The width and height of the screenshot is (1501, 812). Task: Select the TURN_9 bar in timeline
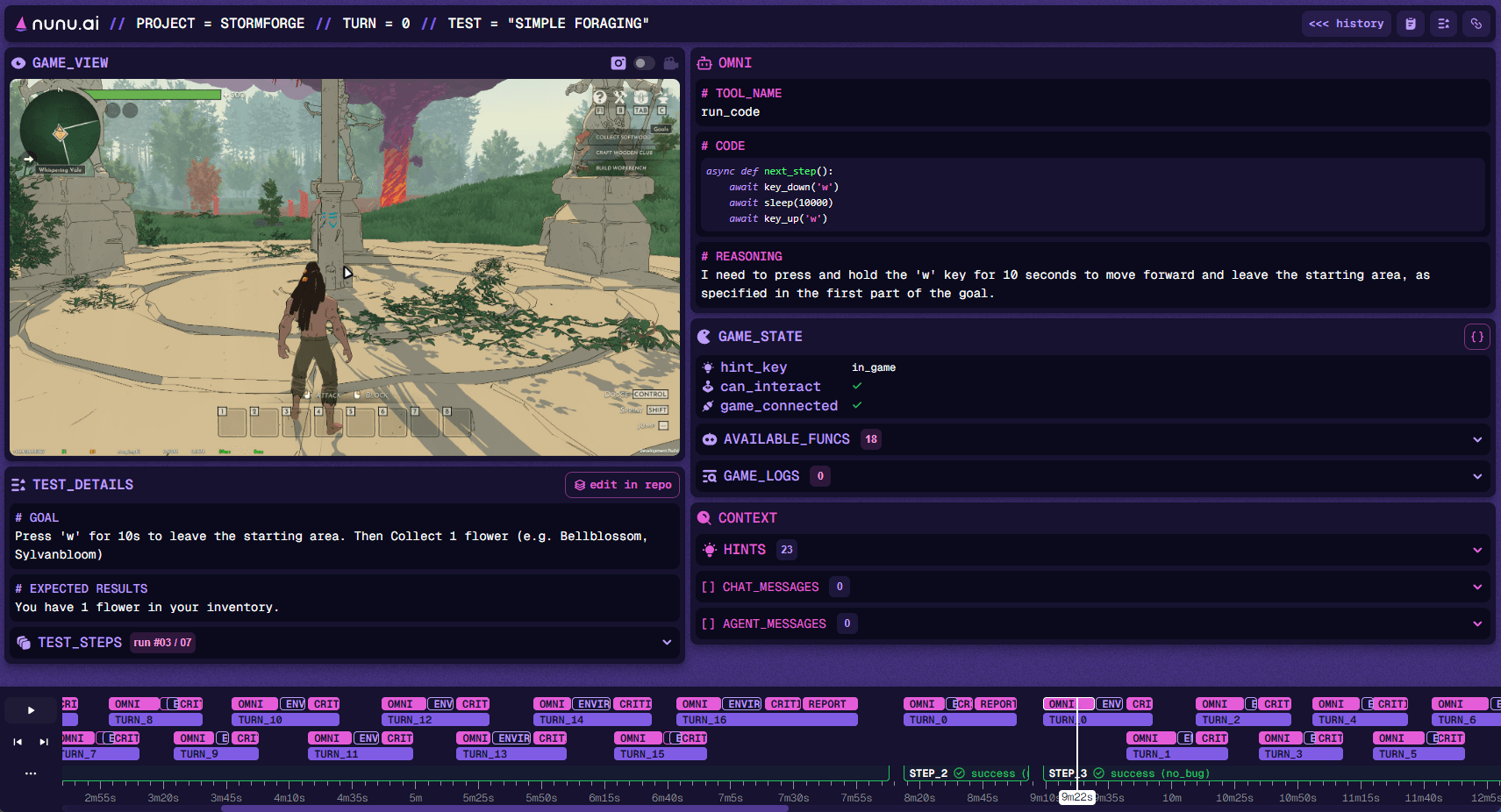(216, 754)
